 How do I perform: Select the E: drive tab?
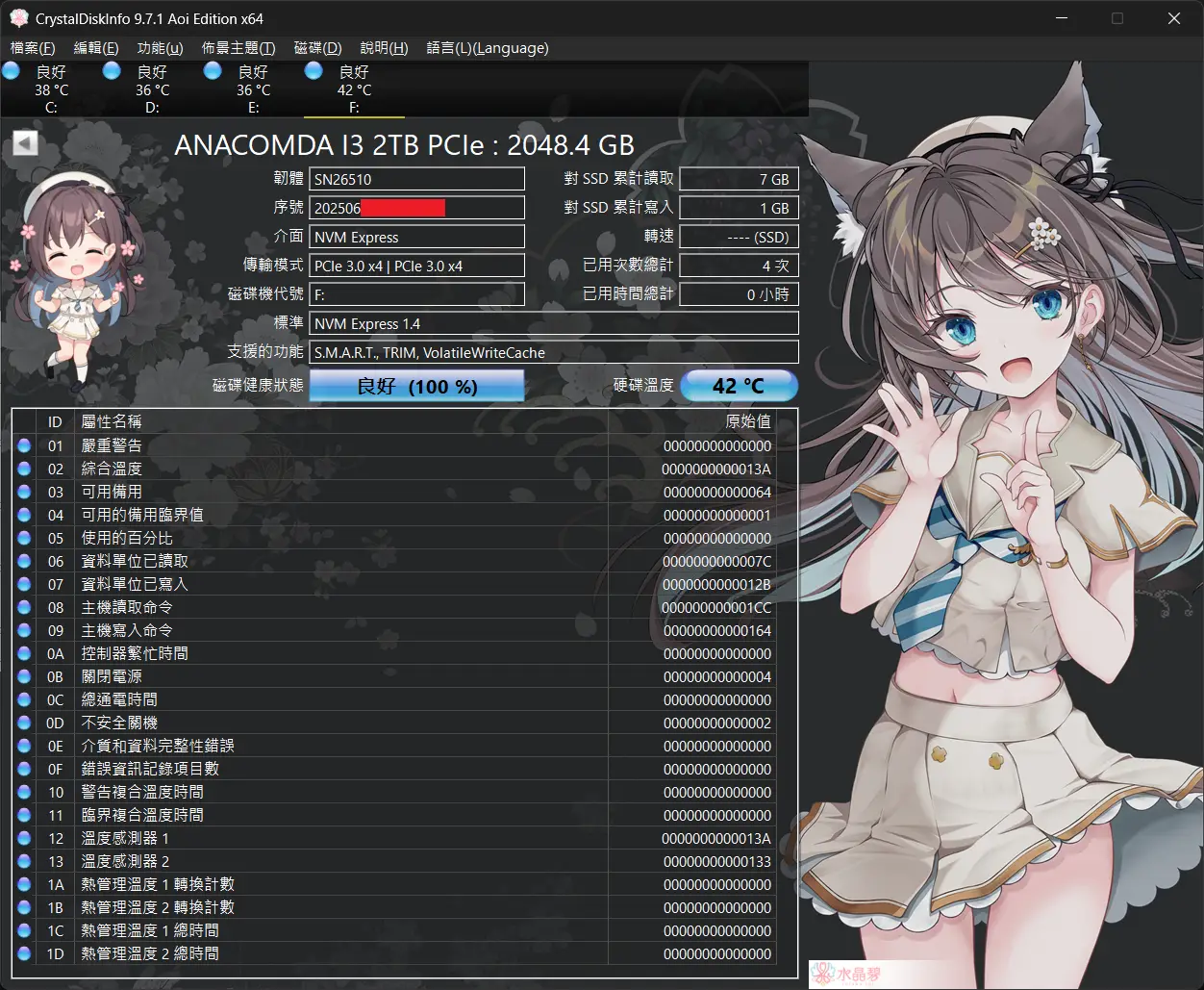coord(253,89)
